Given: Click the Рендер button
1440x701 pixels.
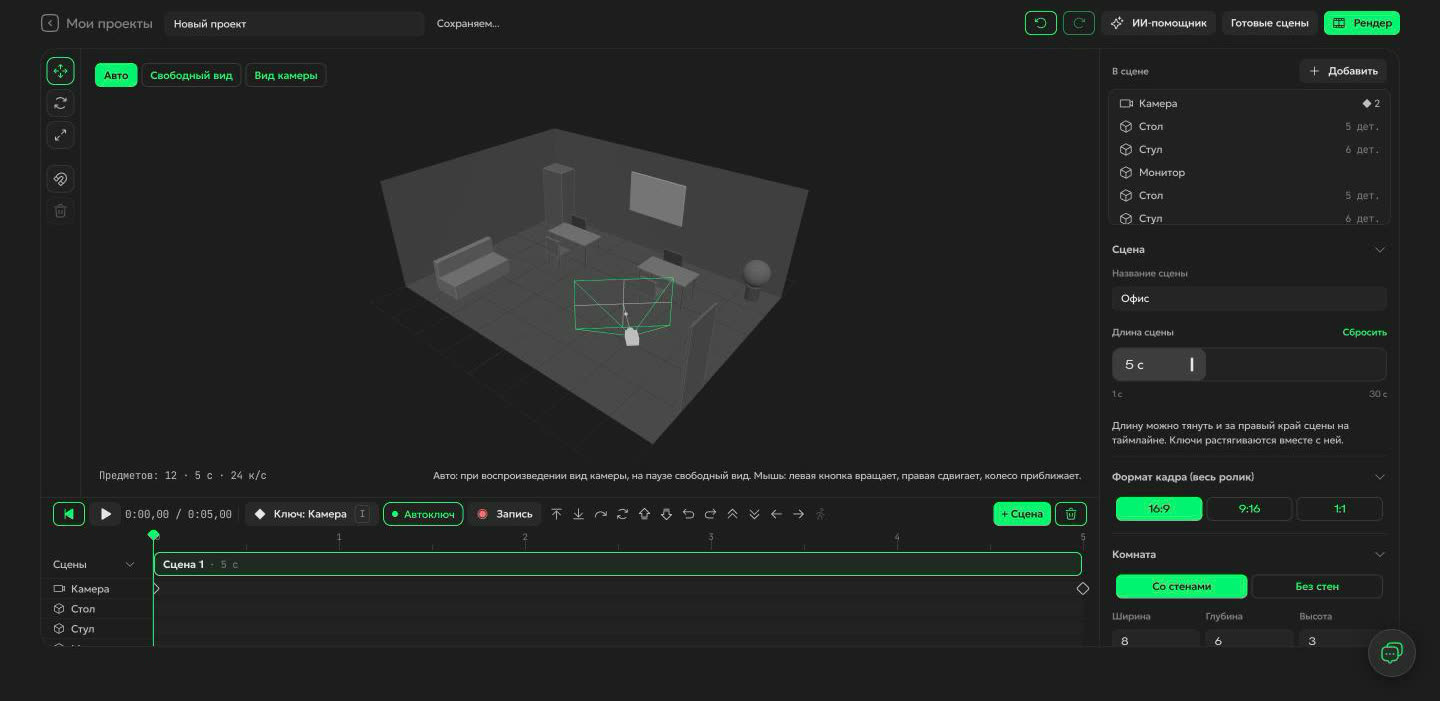Looking at the screenshot, I should click(1362, 23).
